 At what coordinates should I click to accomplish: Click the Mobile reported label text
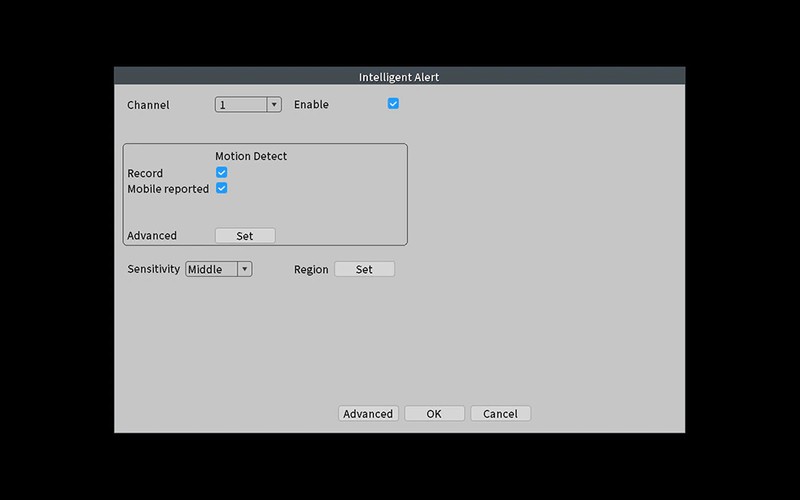coord(168,189)
